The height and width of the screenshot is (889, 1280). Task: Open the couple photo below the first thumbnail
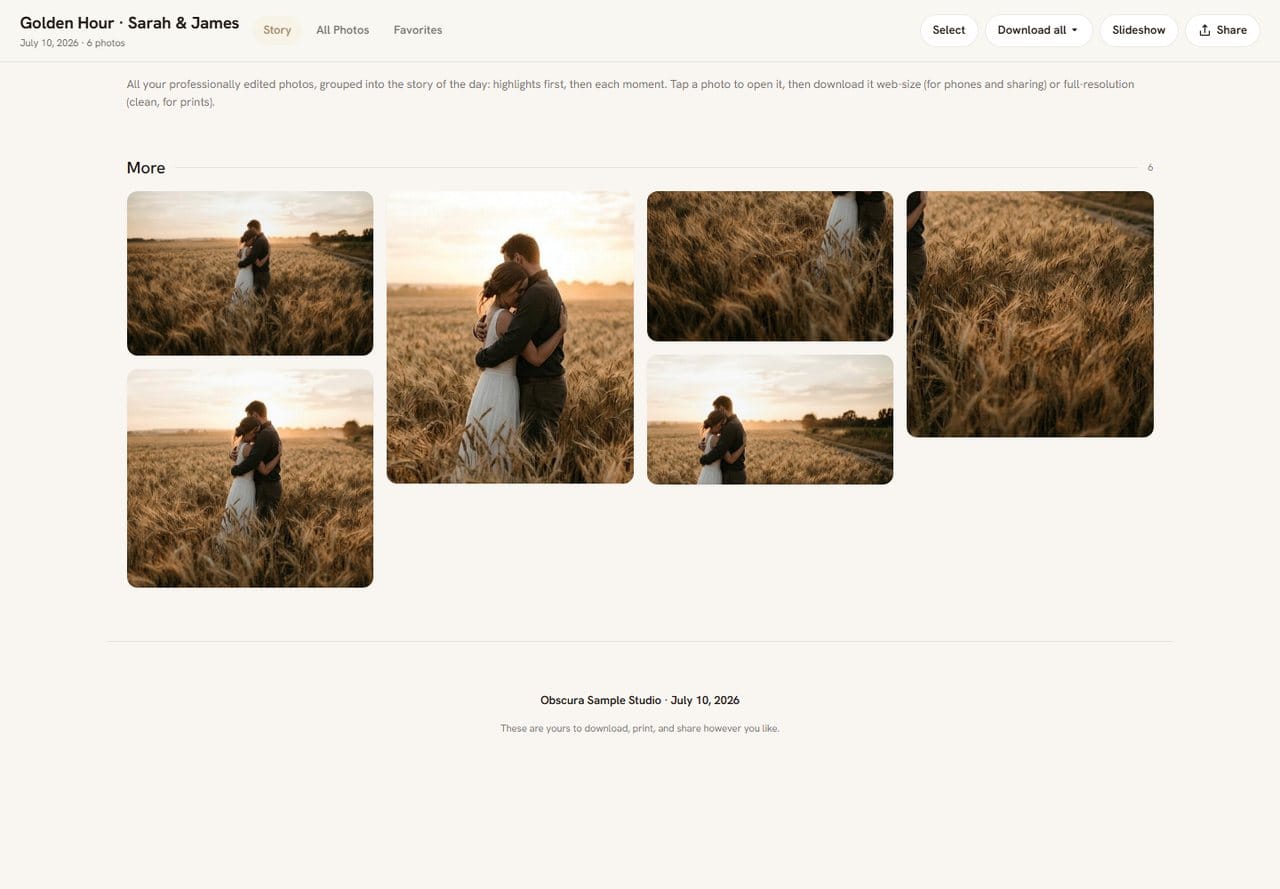pos(250,478)
